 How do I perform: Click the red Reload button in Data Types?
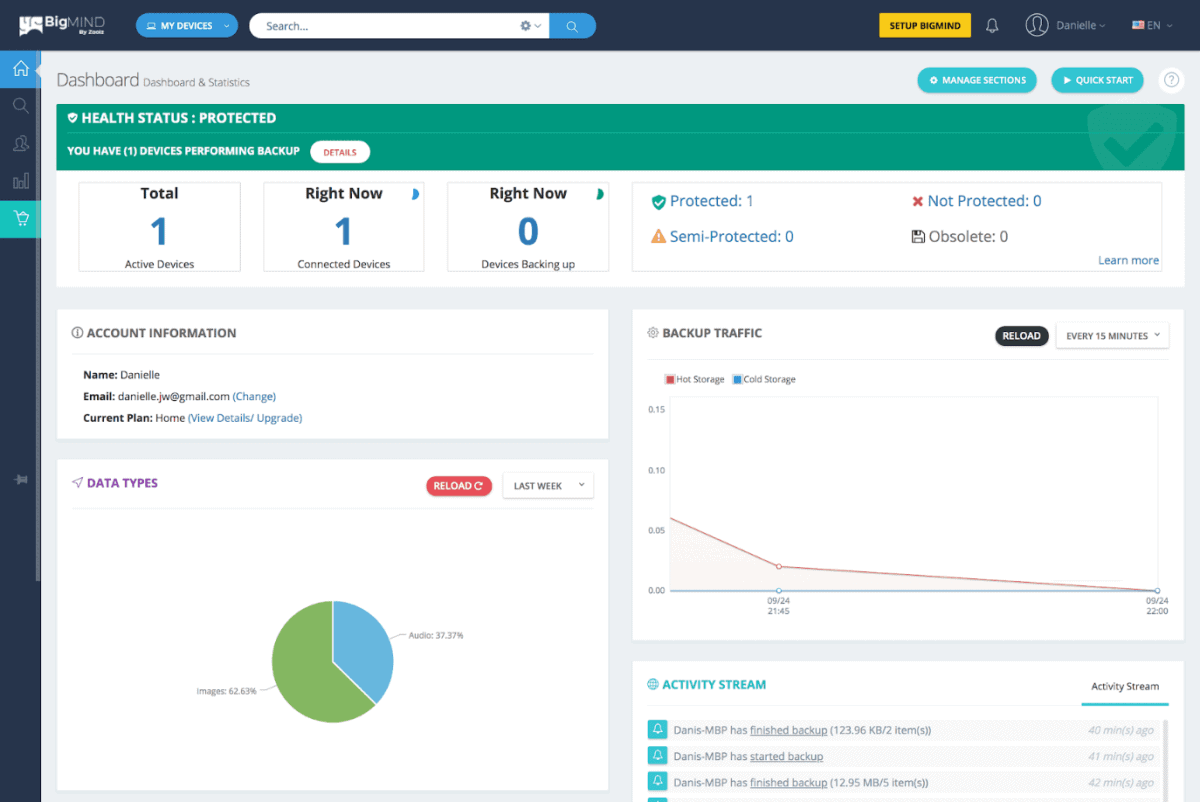(459, 486)
